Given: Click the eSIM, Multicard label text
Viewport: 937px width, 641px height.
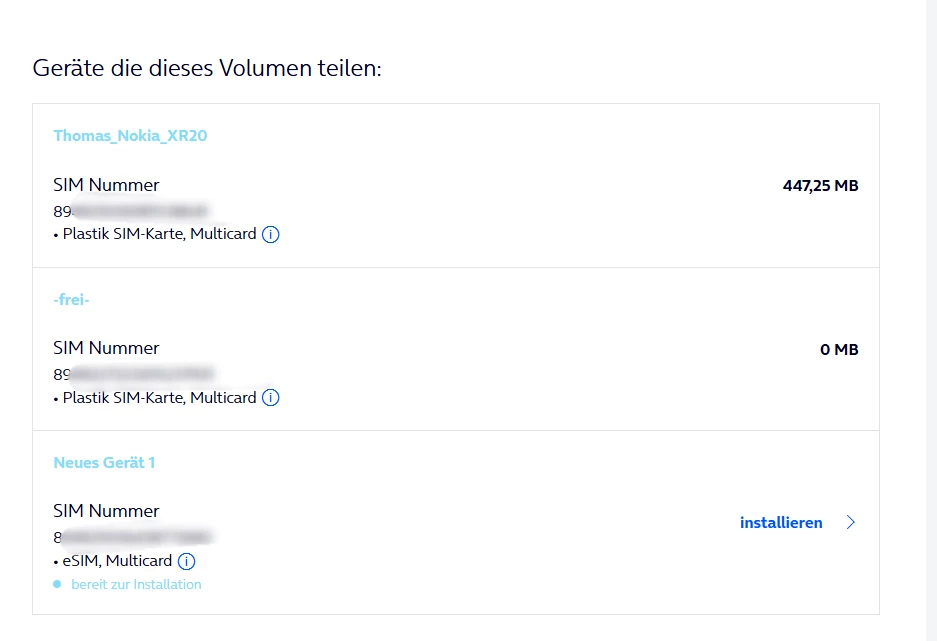Looking at the screenshot, I should coord(116,561).
